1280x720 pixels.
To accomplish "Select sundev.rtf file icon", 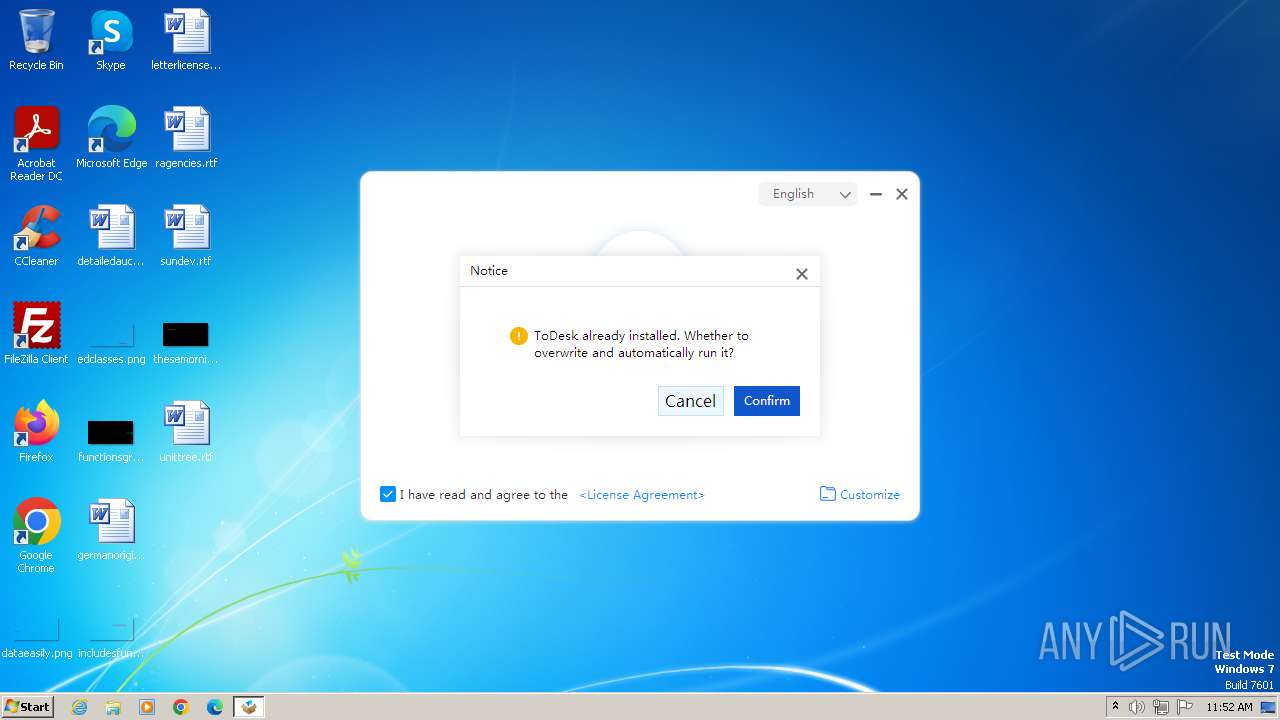I will point(186,236).
